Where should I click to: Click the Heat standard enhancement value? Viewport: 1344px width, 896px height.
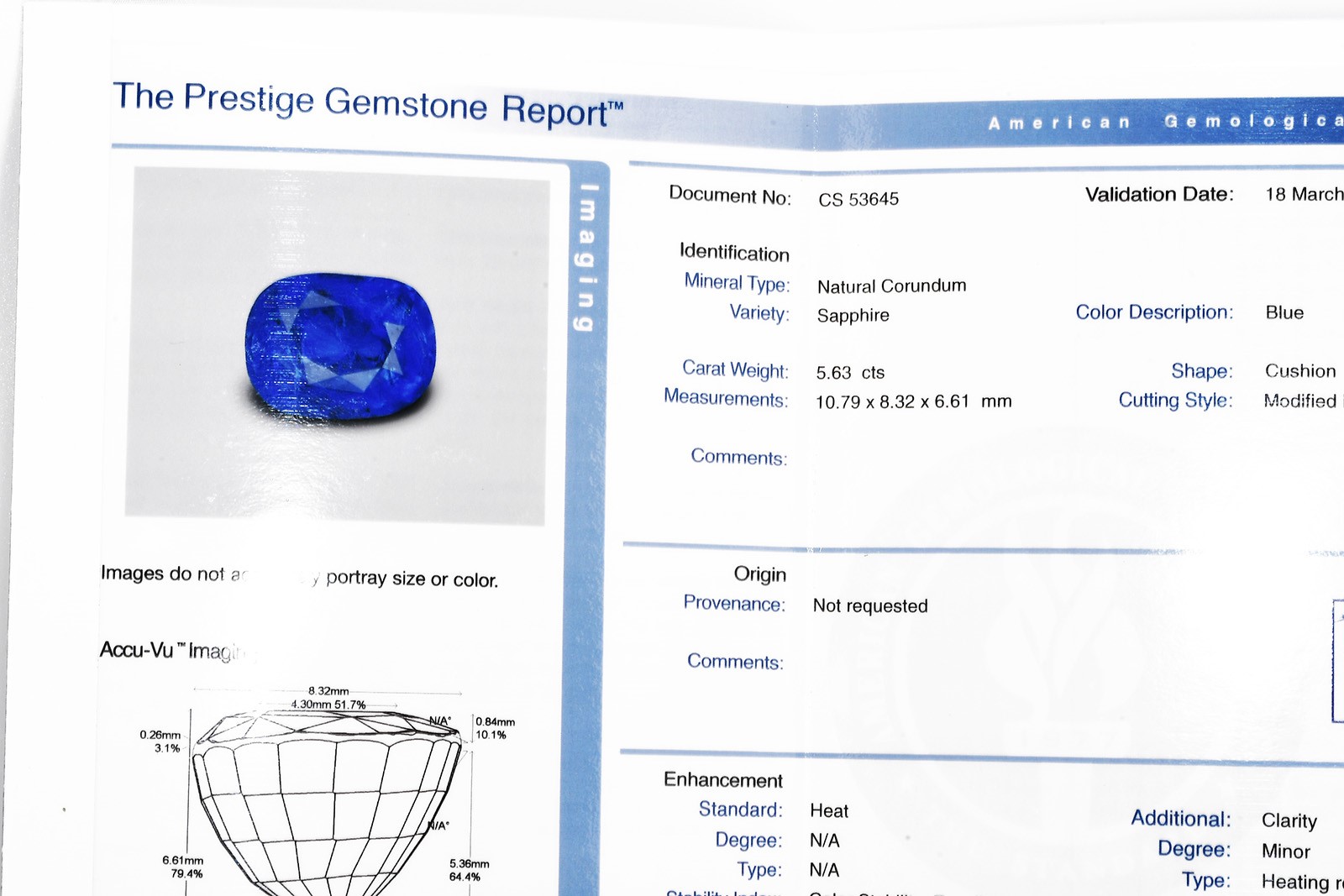(x=829, y=811)
